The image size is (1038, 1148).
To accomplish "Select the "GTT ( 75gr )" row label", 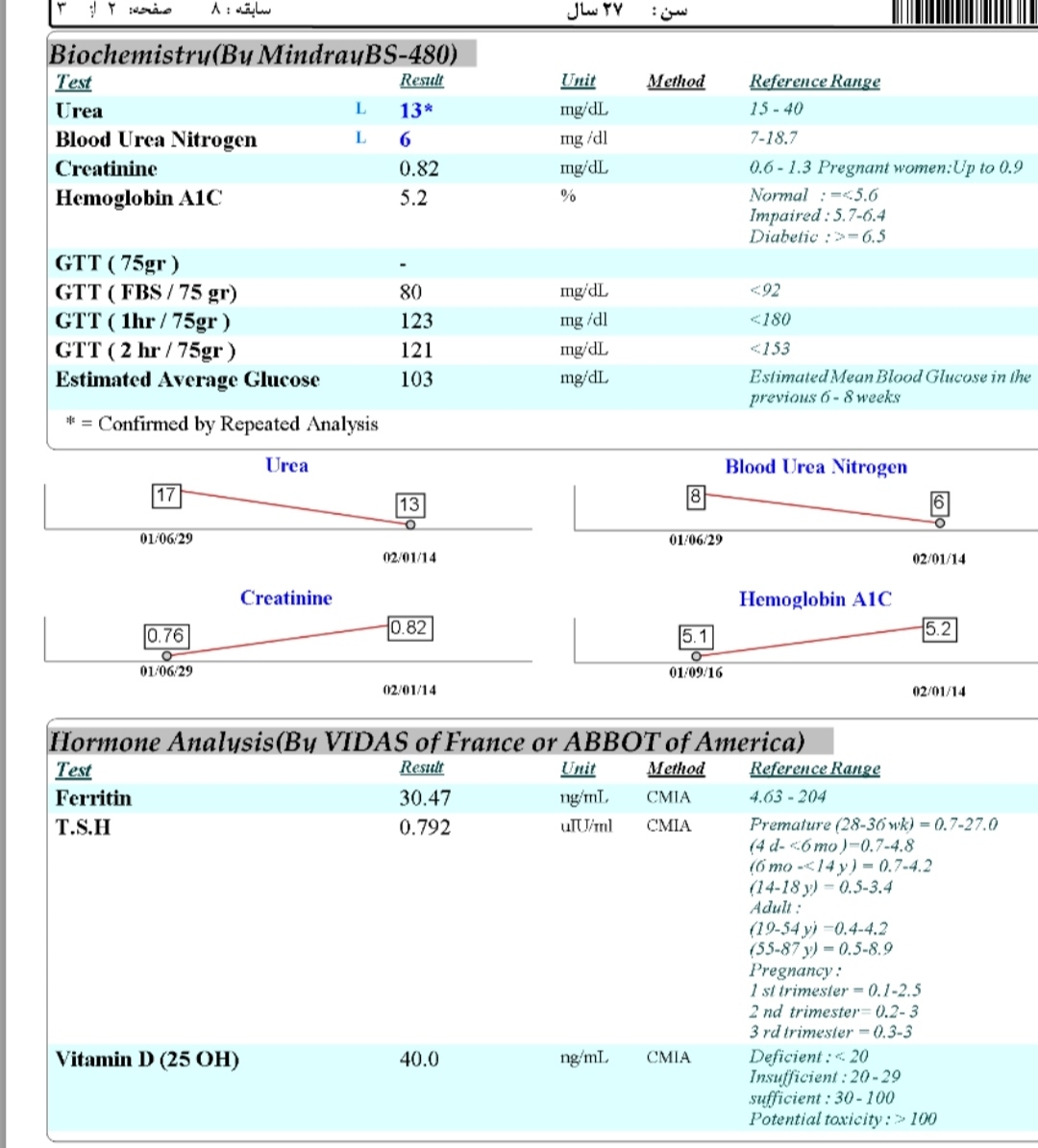I will pos(117,263).
